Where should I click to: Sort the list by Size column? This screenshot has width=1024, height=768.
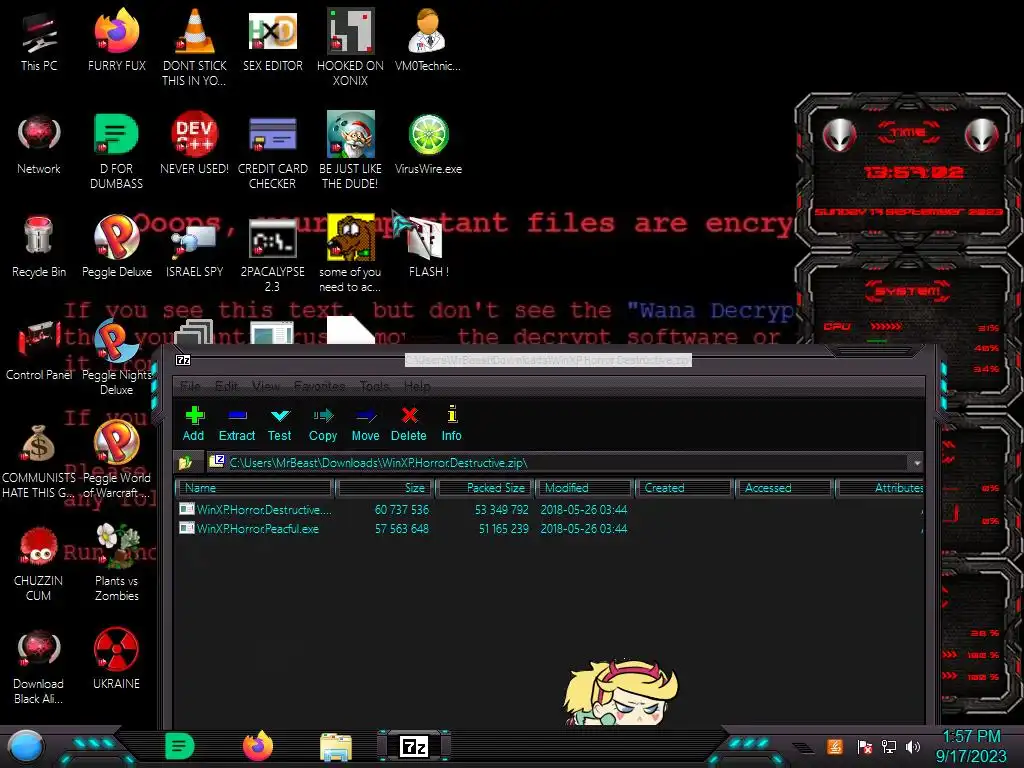point(385,488)
